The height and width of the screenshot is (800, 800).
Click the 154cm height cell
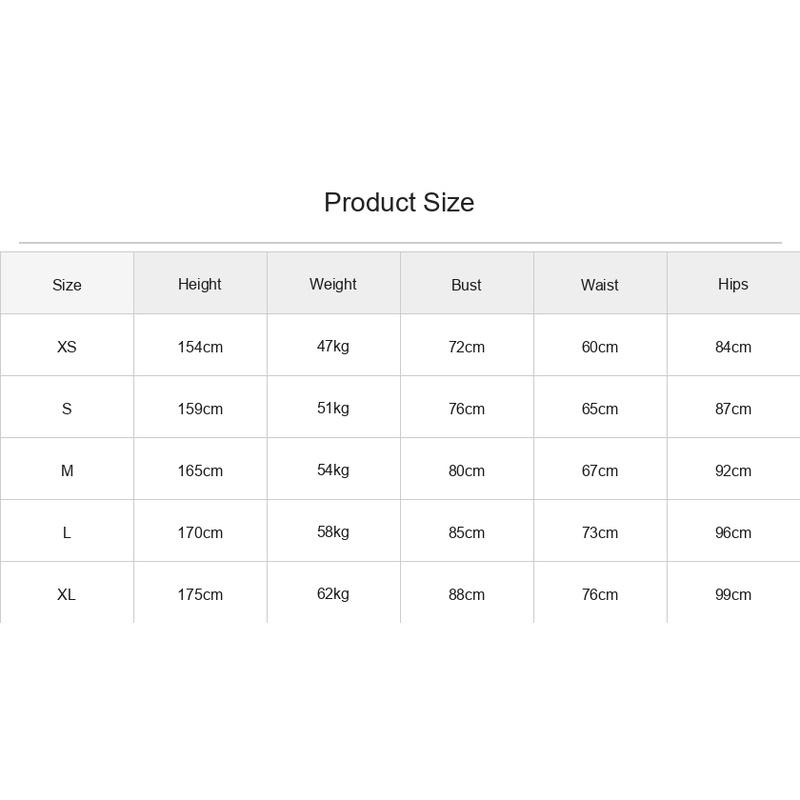point(200,347)
